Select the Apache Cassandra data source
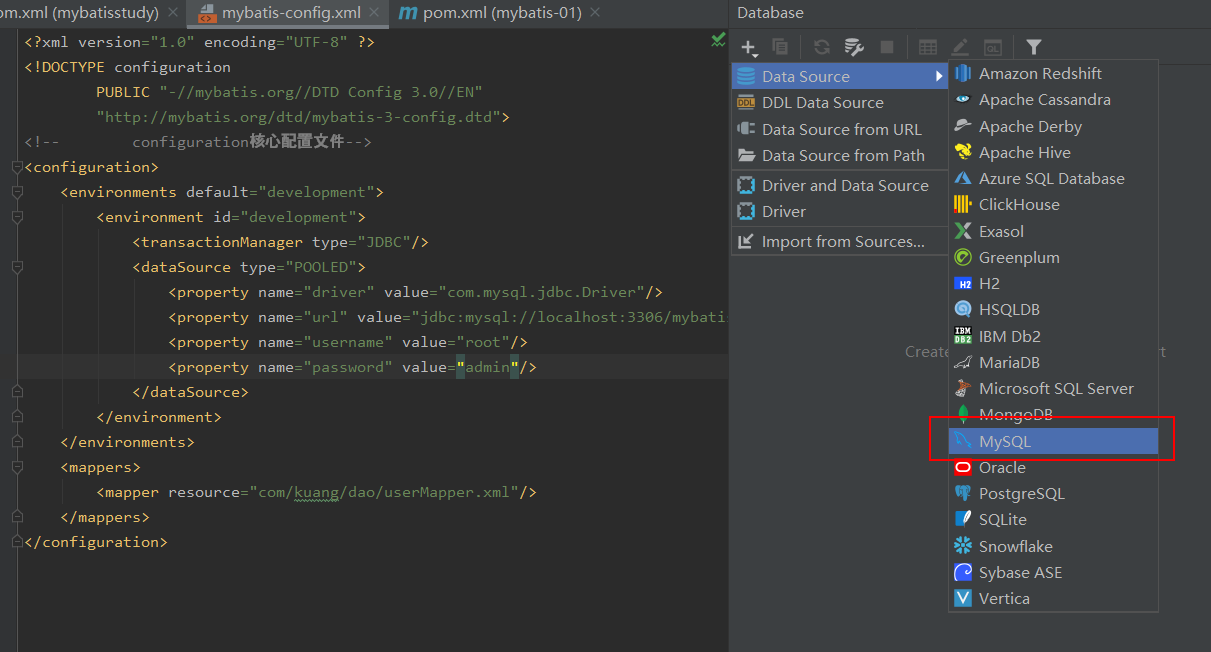Viewport: 1211px width, 652px height. [x=1053, y=99]
